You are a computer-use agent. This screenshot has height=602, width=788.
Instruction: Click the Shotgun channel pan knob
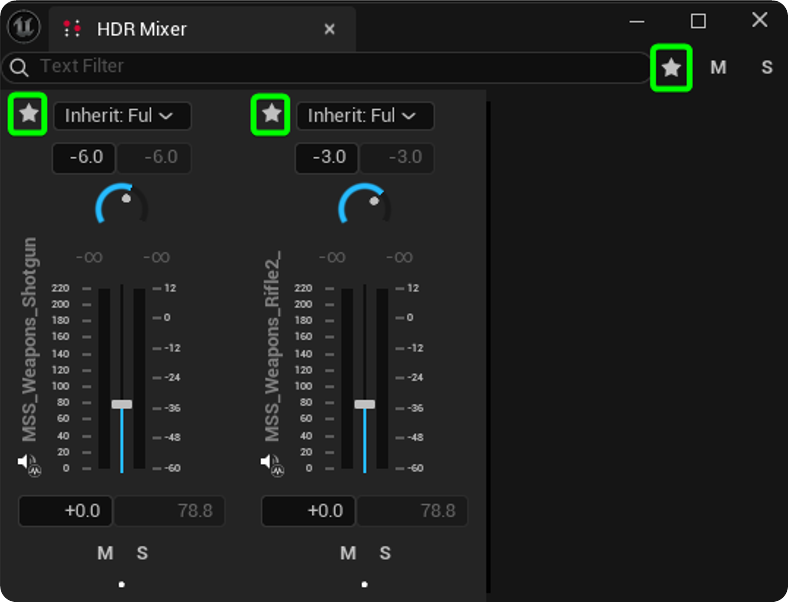point(122,204)
